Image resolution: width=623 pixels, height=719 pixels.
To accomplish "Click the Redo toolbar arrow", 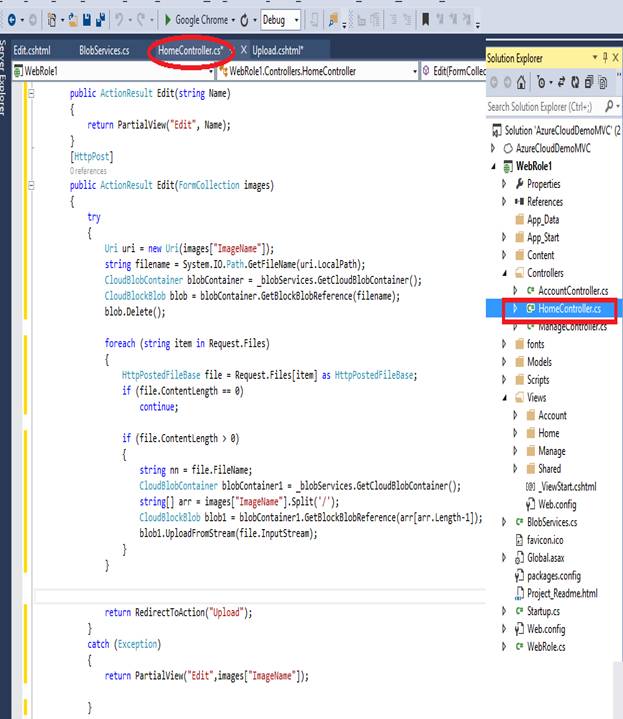I will [x=141, y=20].
